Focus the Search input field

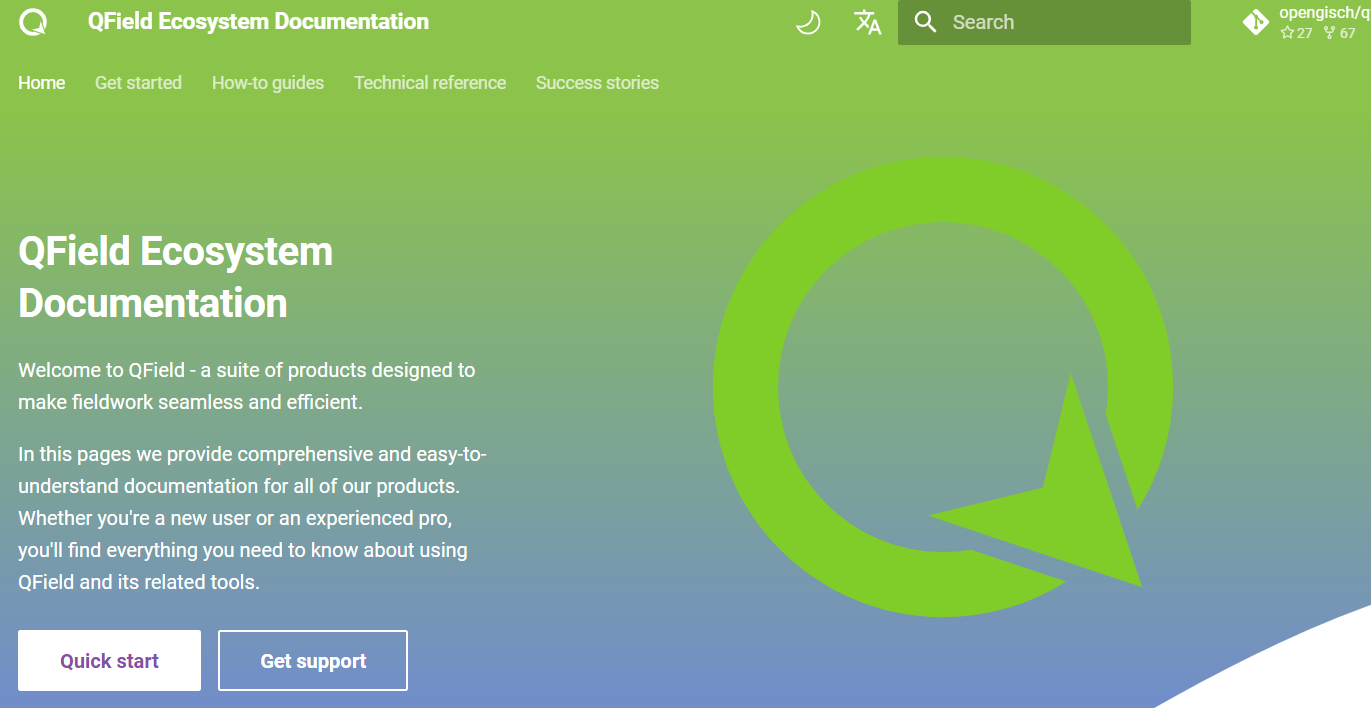click(x=1044, y=22)
